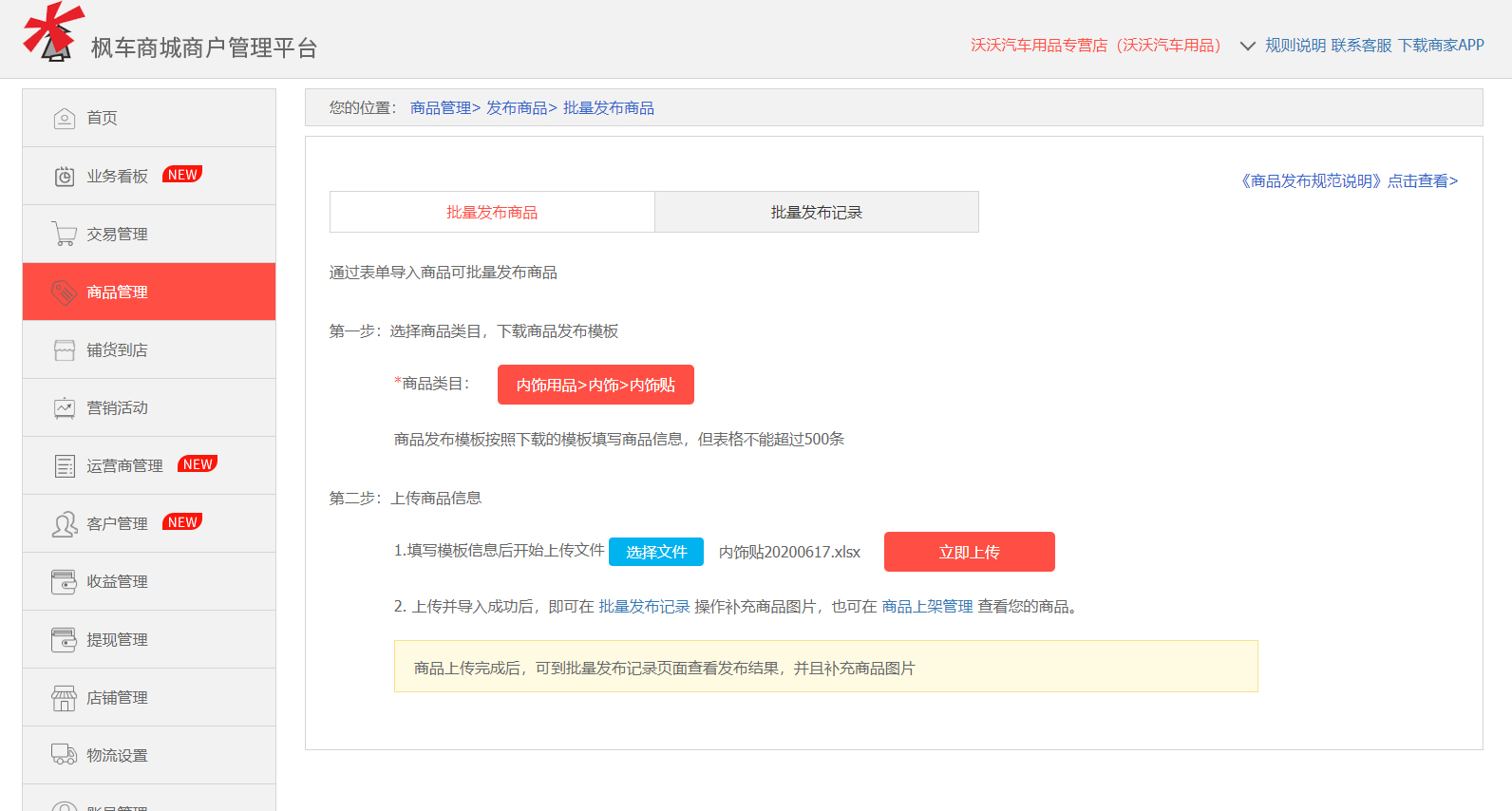This screenshot has width=1512, height=811.
Task: Click the 下载商家APP link
Action: (1440, 46)
